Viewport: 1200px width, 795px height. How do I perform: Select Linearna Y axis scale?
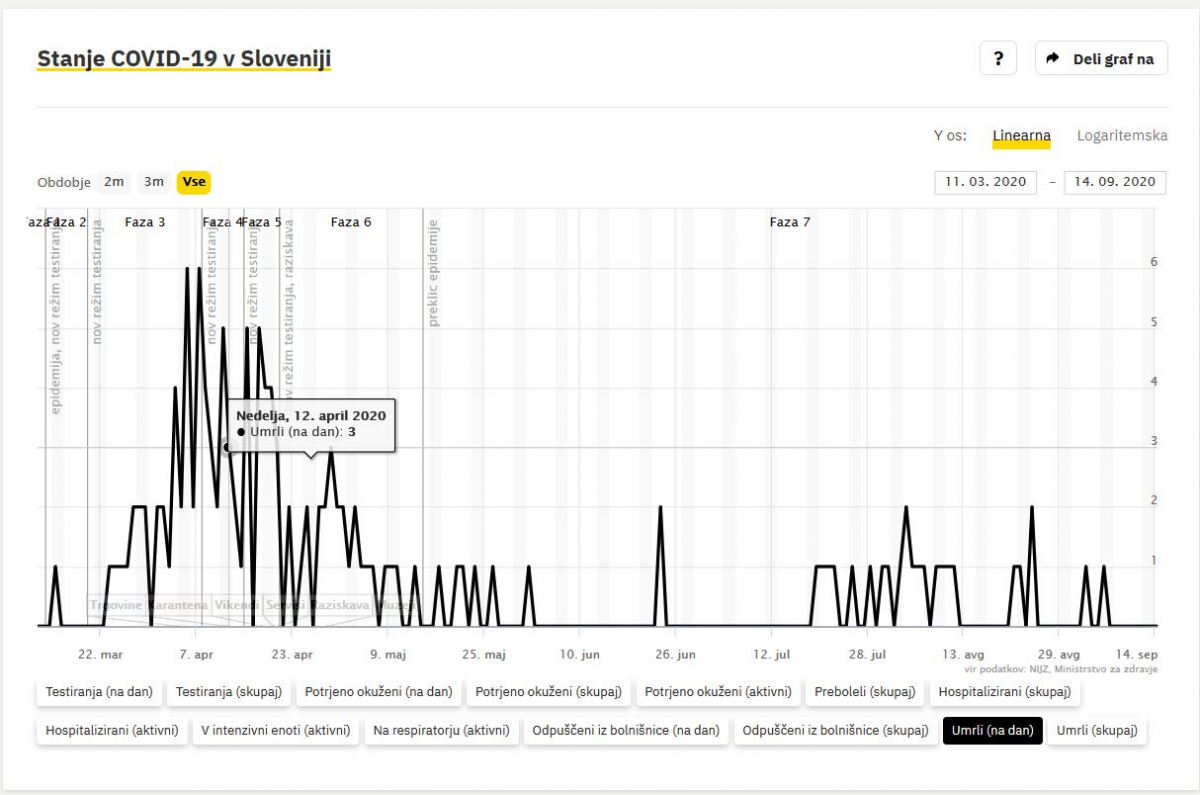click(1021, 135)
